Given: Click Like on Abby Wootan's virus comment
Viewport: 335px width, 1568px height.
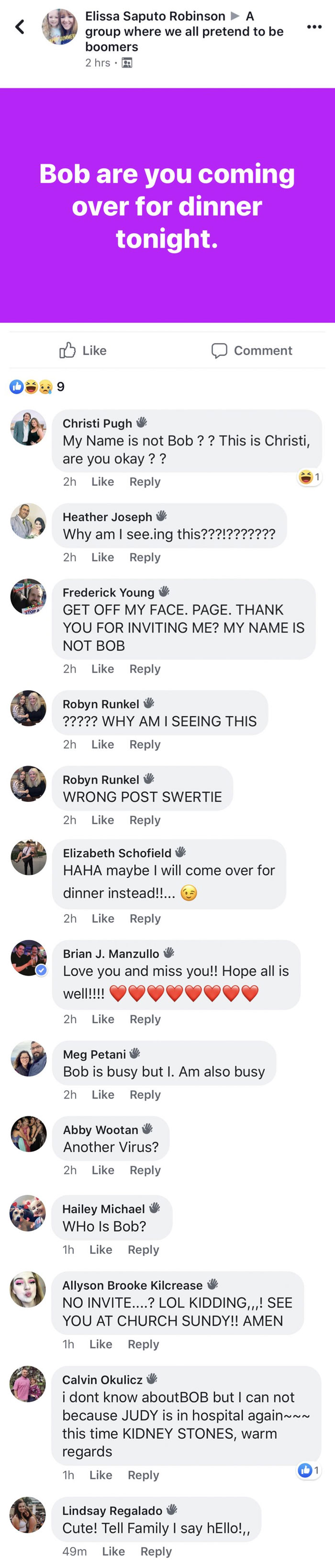Looking at the screenshot, I should point(102,1170).
